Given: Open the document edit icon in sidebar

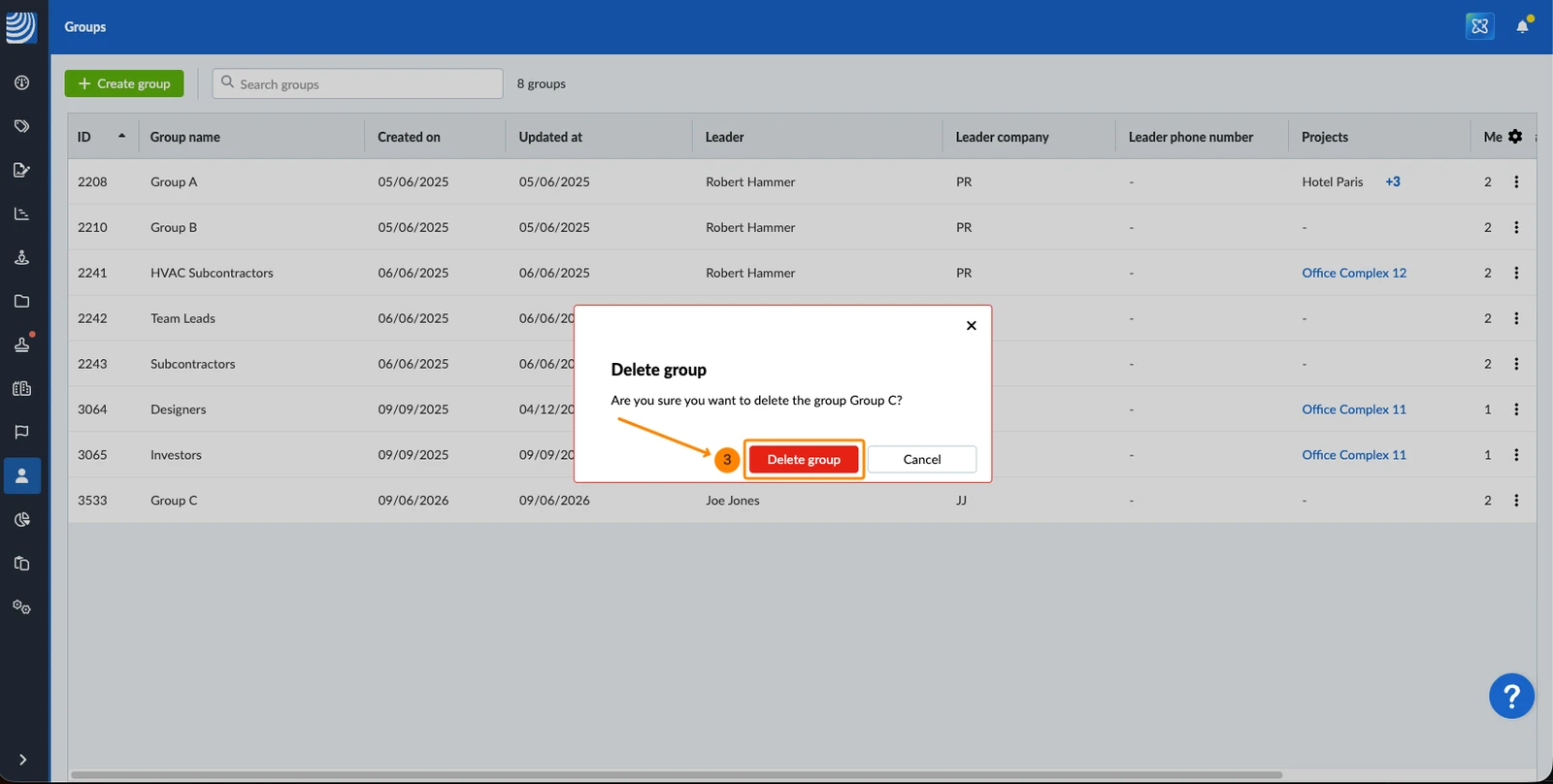Looking at the screenshot, I should (x=21, y=170).
